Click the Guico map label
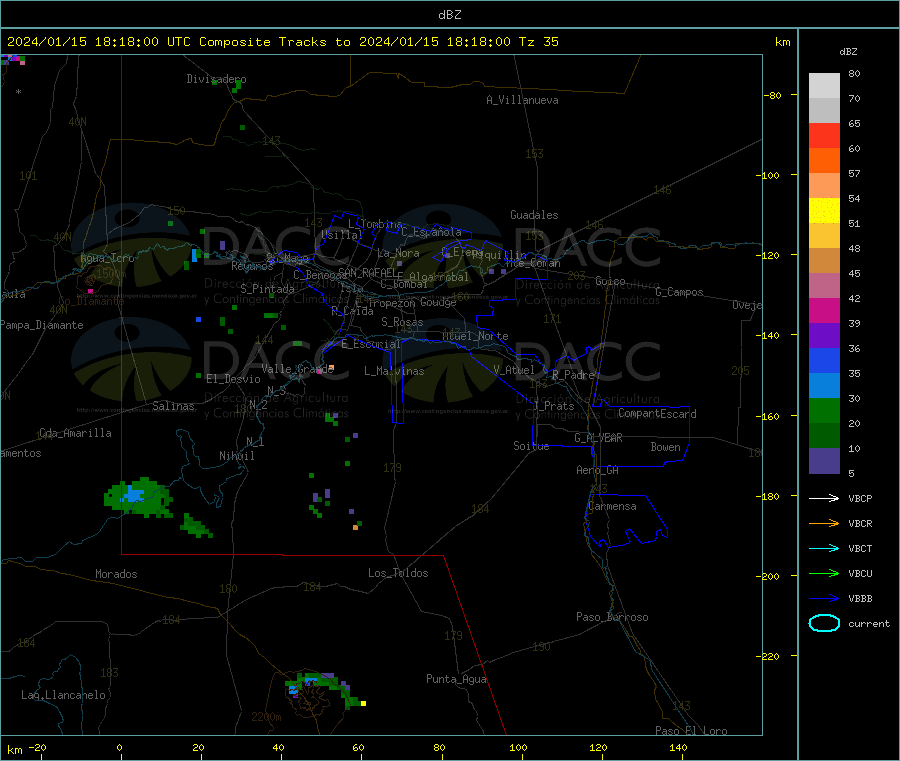The width and height of the screenshot is (900, 761). (x=610, y=281)
